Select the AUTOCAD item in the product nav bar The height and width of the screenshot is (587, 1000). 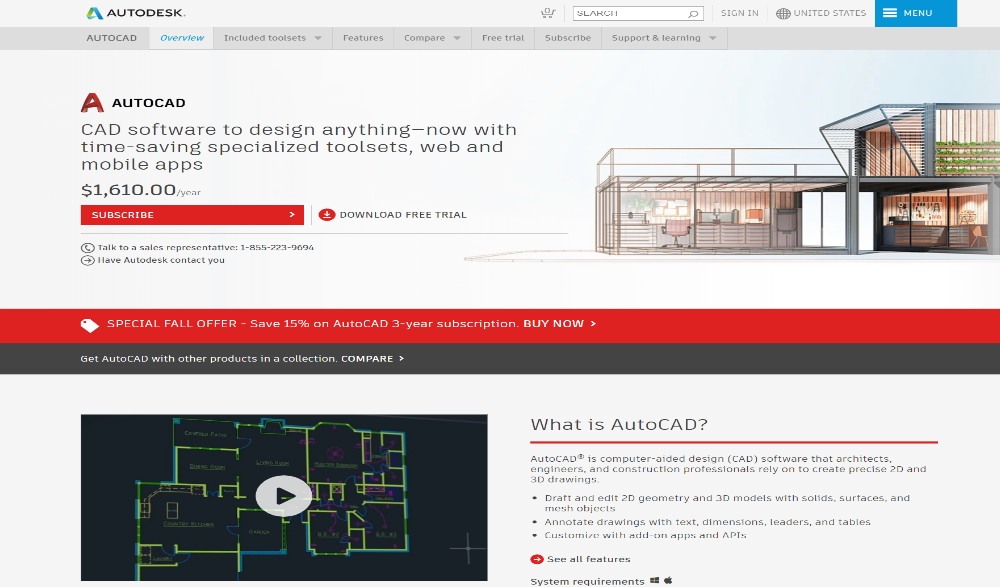tap(112, 38)
